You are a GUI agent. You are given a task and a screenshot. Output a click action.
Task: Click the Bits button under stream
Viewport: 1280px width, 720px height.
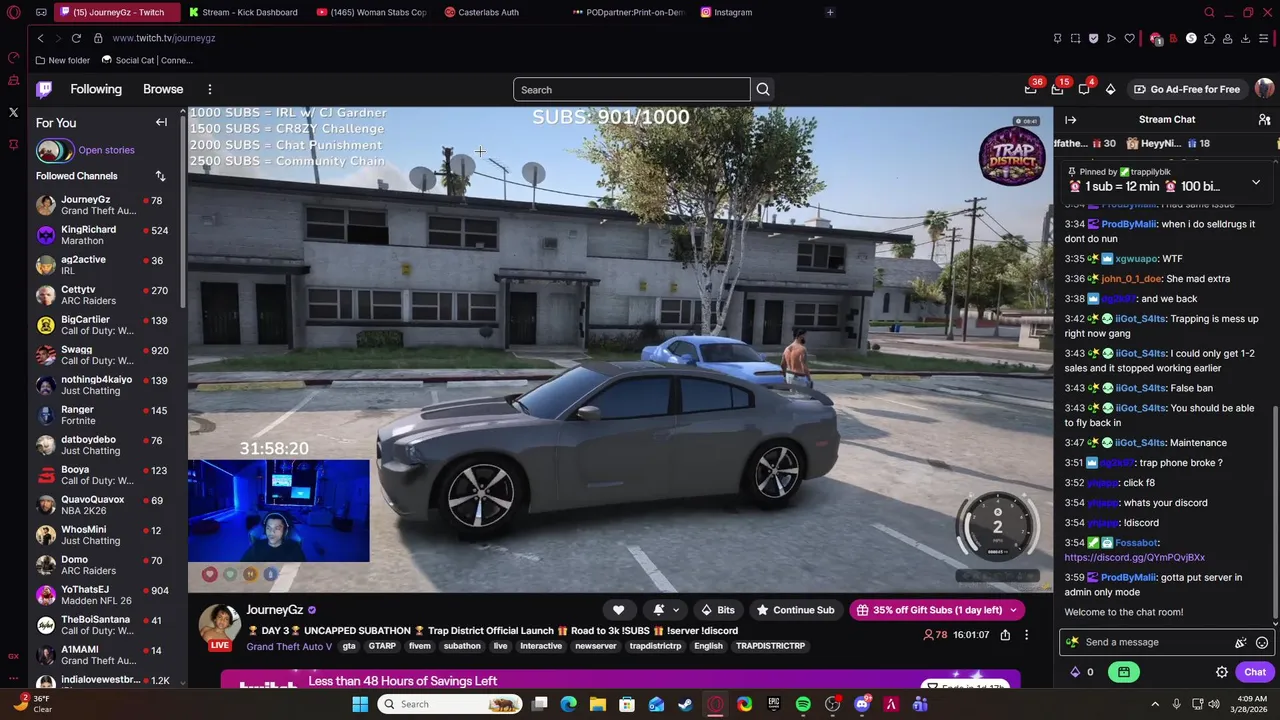[717, 610]
